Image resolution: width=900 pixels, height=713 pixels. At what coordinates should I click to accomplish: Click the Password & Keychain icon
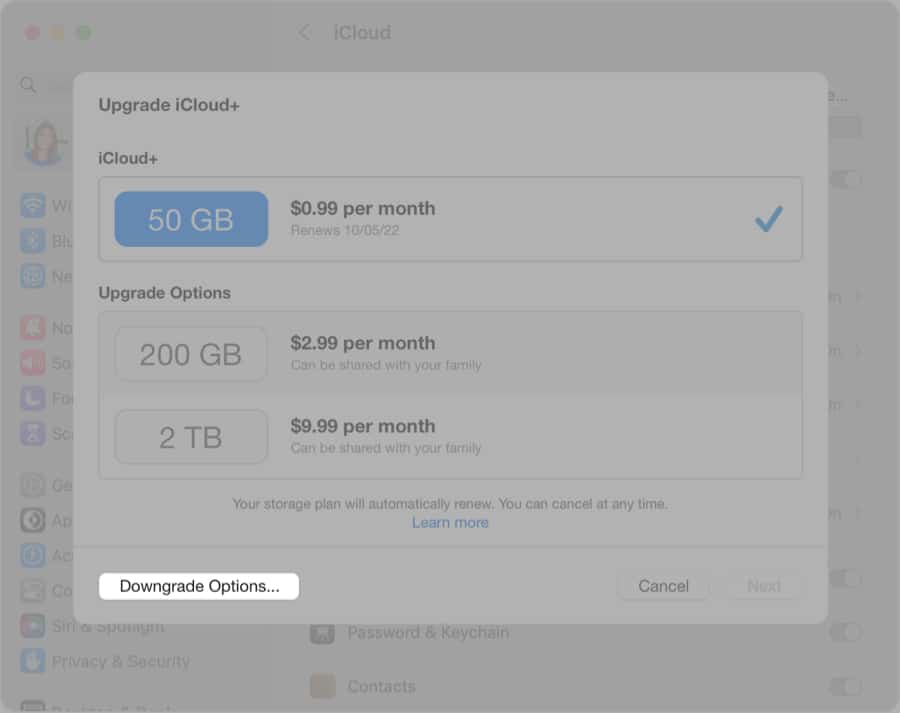click(x=322, y=633)
